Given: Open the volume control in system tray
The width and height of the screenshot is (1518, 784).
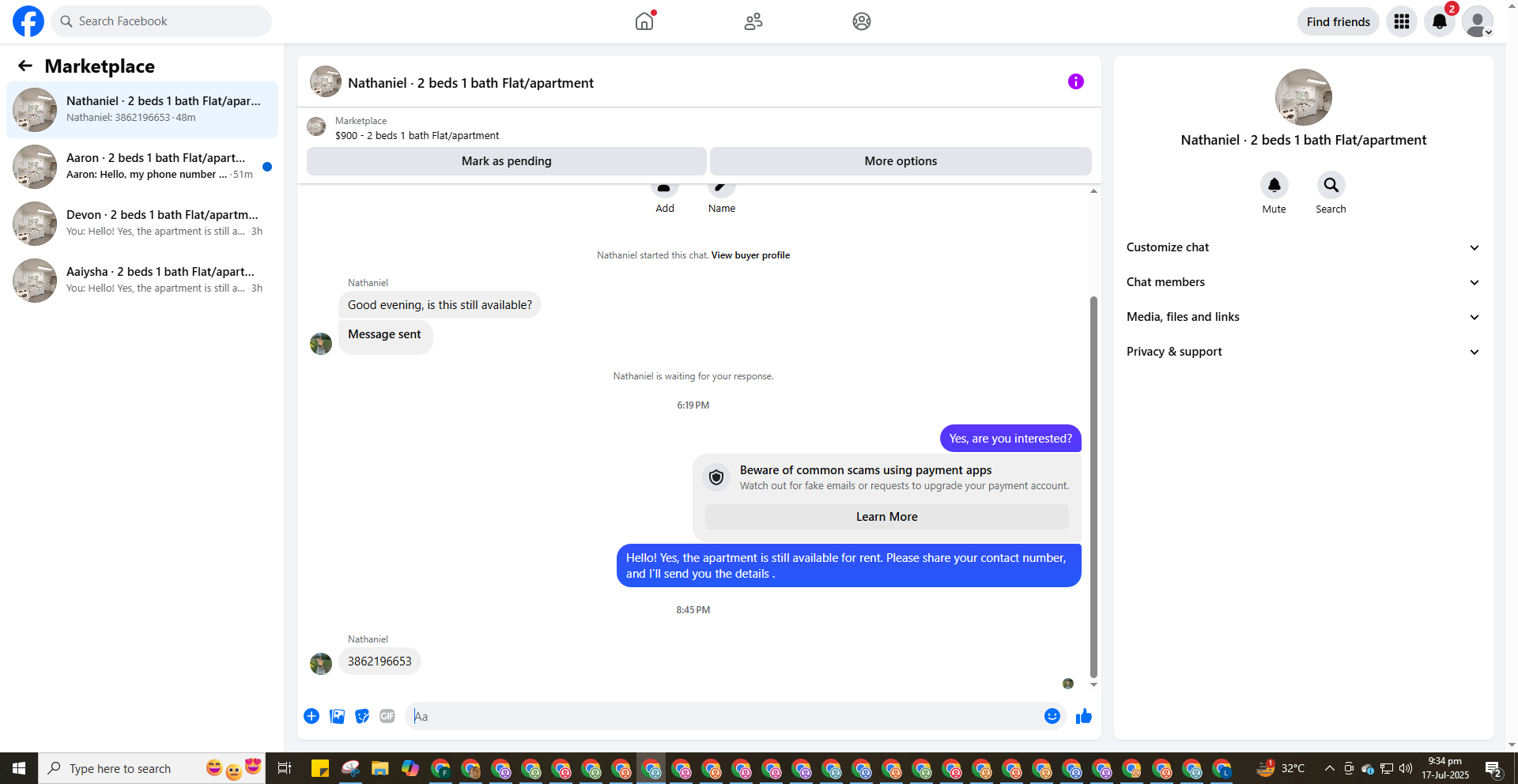Looking at the screenshot, I should point(1406,768).
